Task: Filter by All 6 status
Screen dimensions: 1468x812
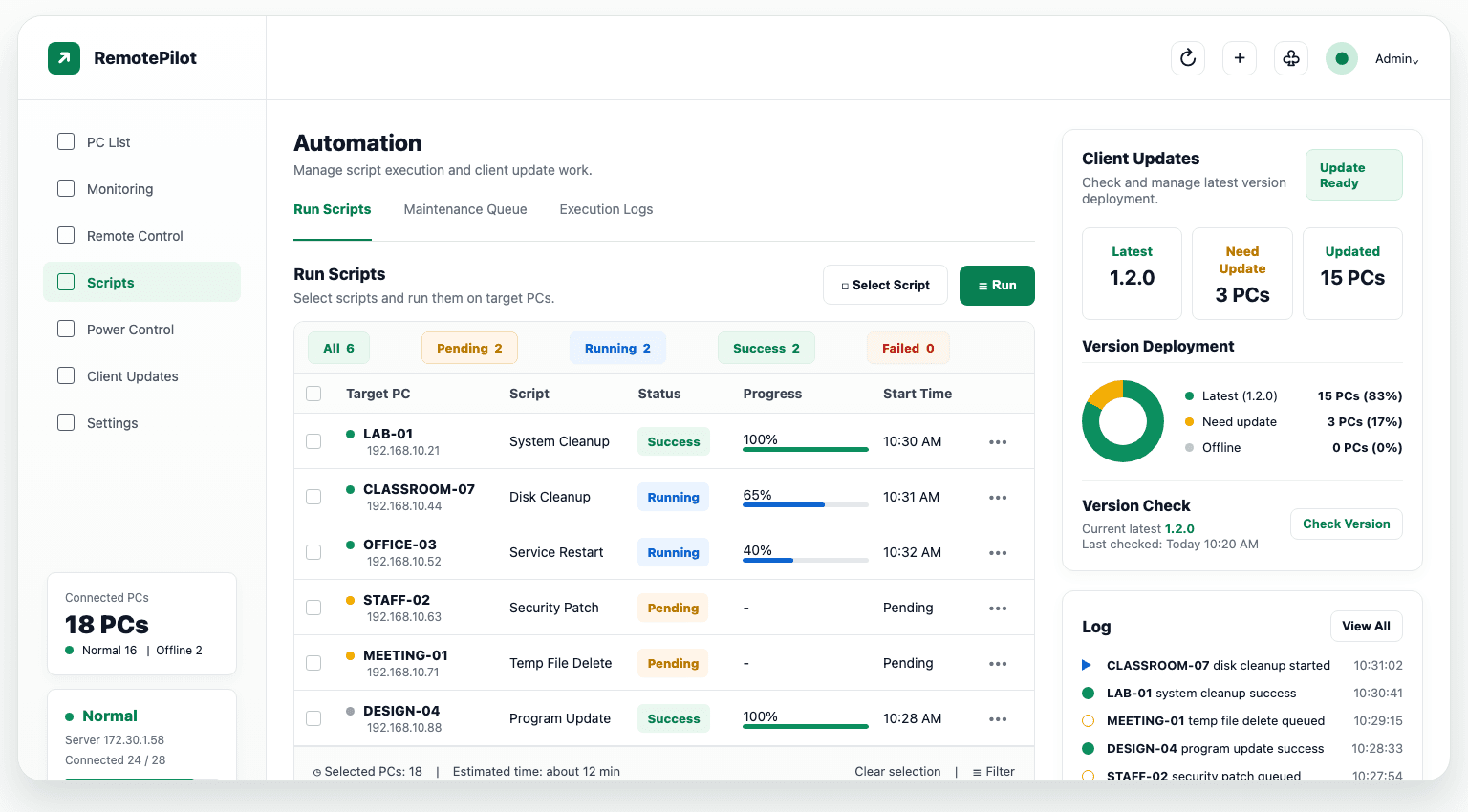Action: (x=338, y=348)
